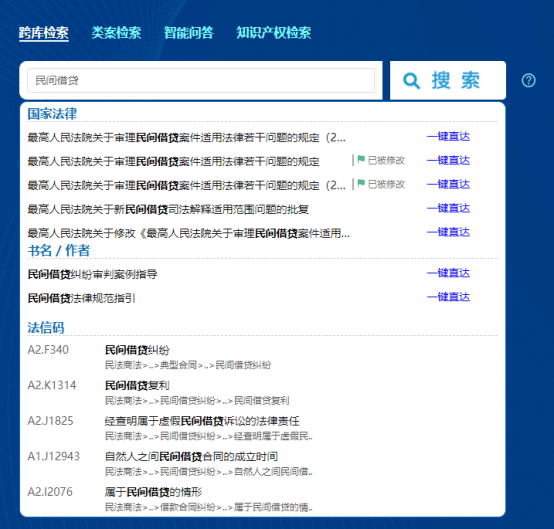Viewport: 554px width, 529px height.
Task: Switch to the 类案检索 tab
Action: tap(116, 33)
